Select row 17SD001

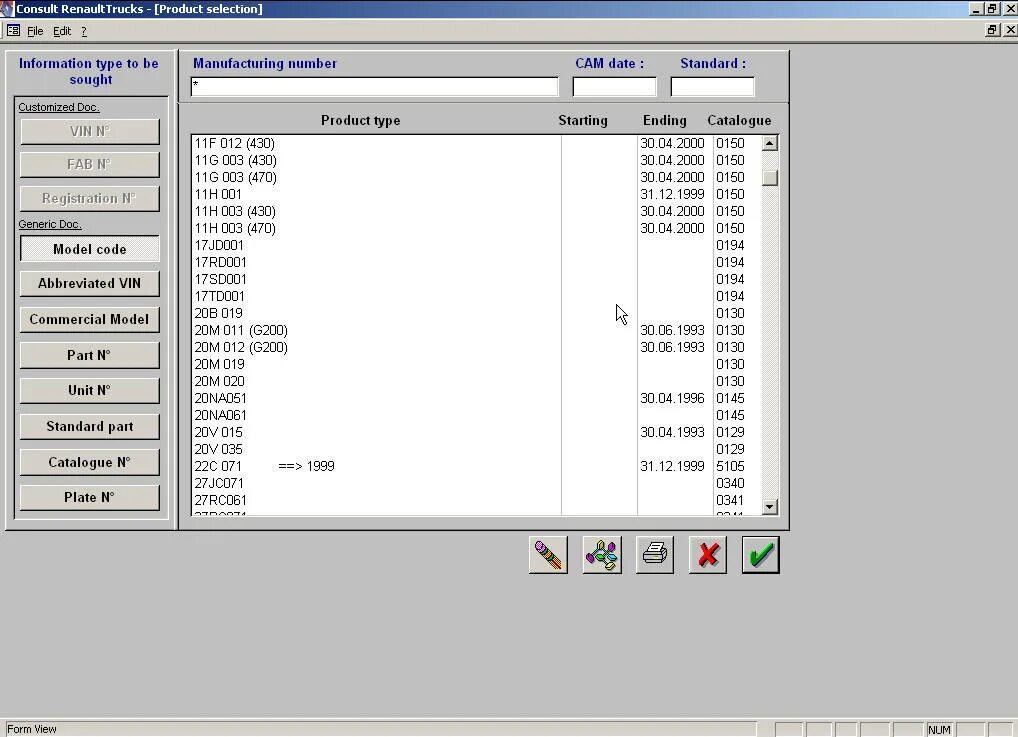coord(476,279)
